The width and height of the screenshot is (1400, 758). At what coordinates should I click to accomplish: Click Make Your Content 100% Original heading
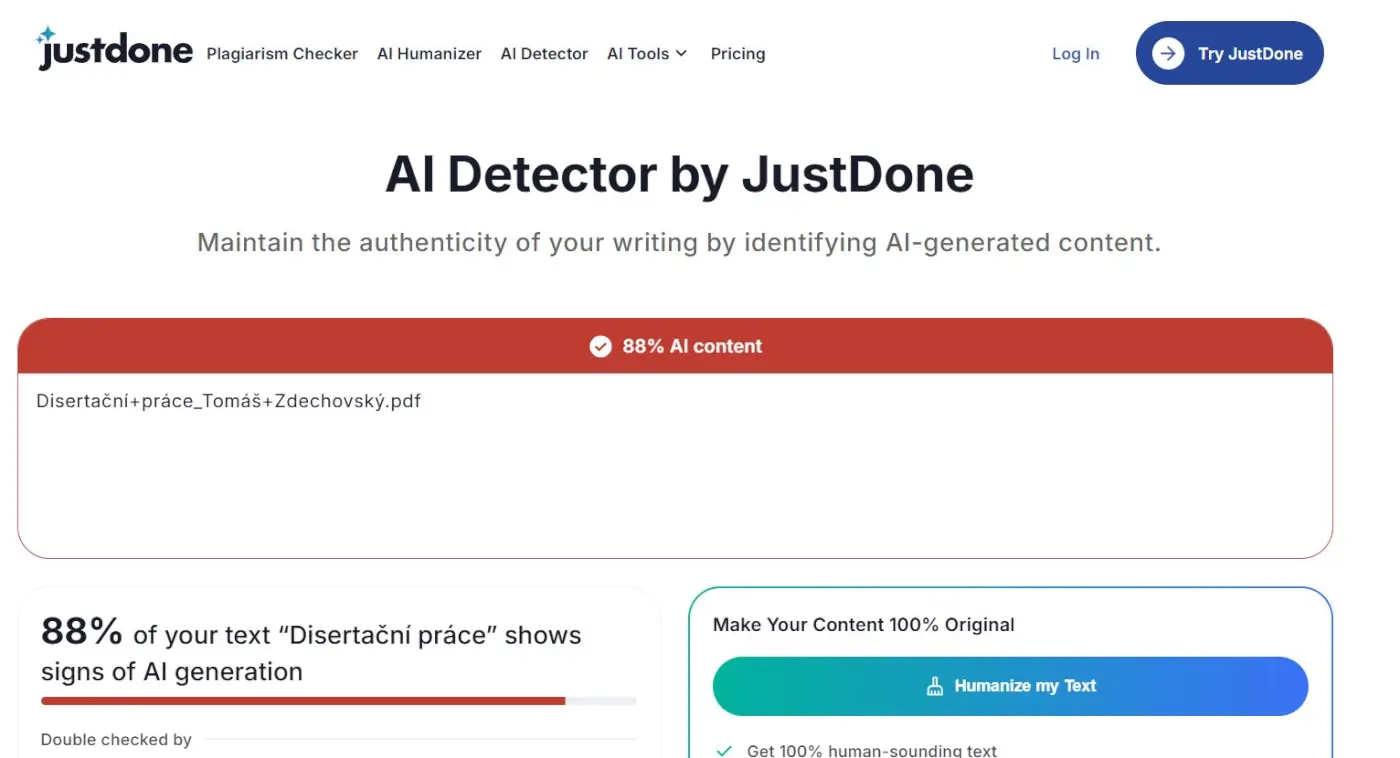click(864, 625)
